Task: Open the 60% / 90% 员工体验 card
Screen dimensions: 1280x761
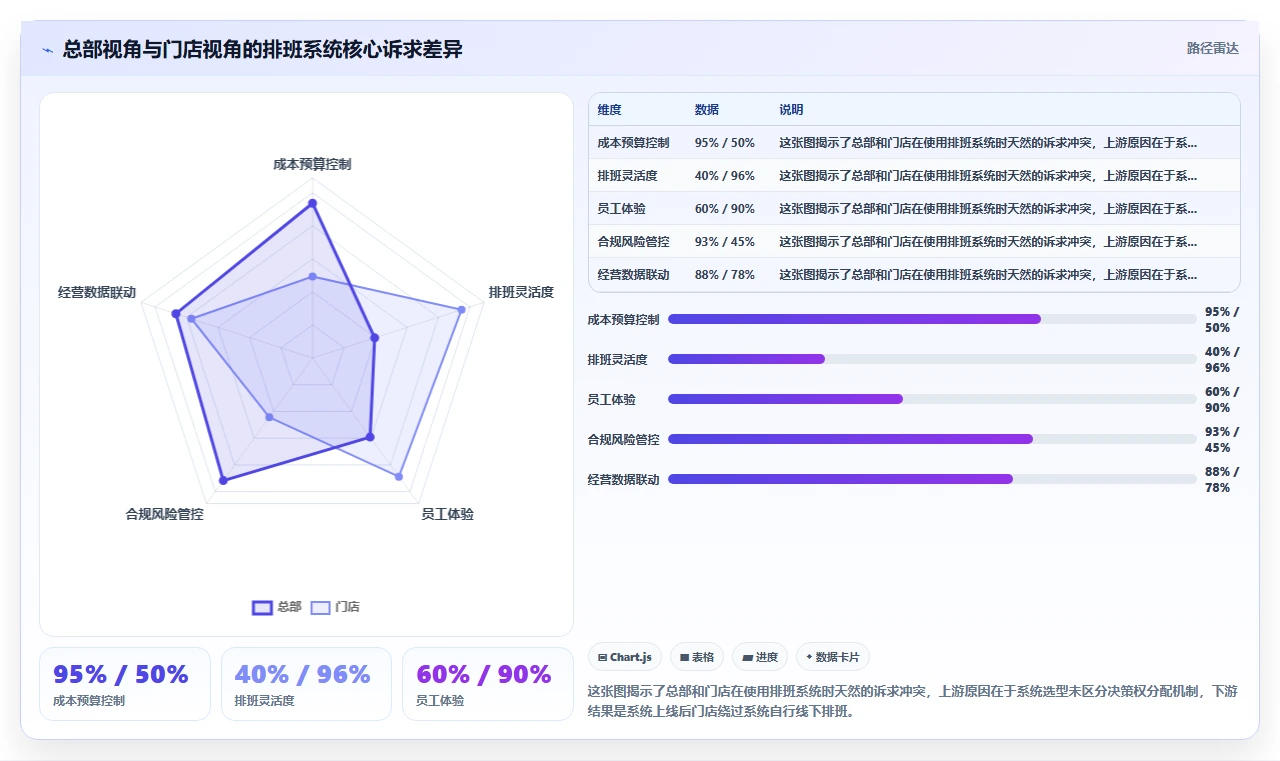Action: (x=487, y=684)
